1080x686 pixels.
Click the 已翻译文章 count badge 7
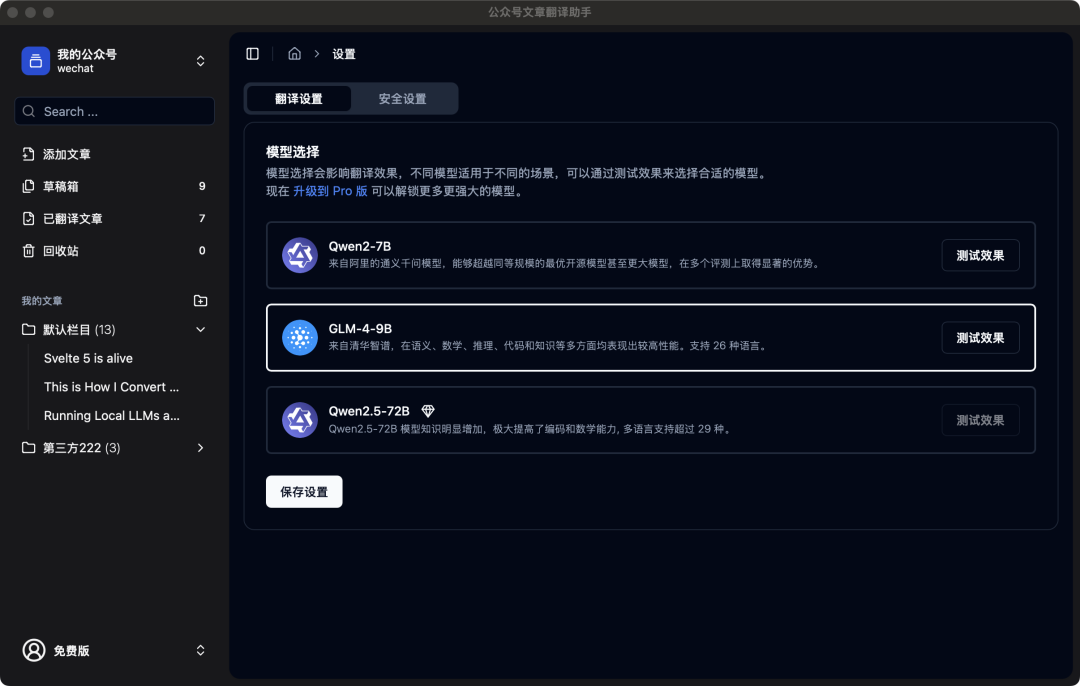coord(202,218)
